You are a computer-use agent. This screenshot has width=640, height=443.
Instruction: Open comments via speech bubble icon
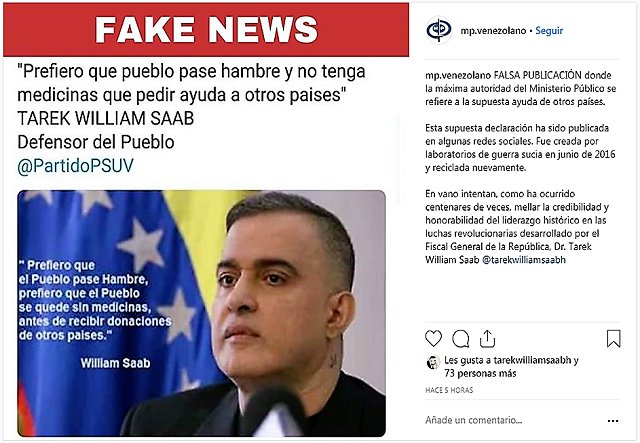(x=461, y=339)
